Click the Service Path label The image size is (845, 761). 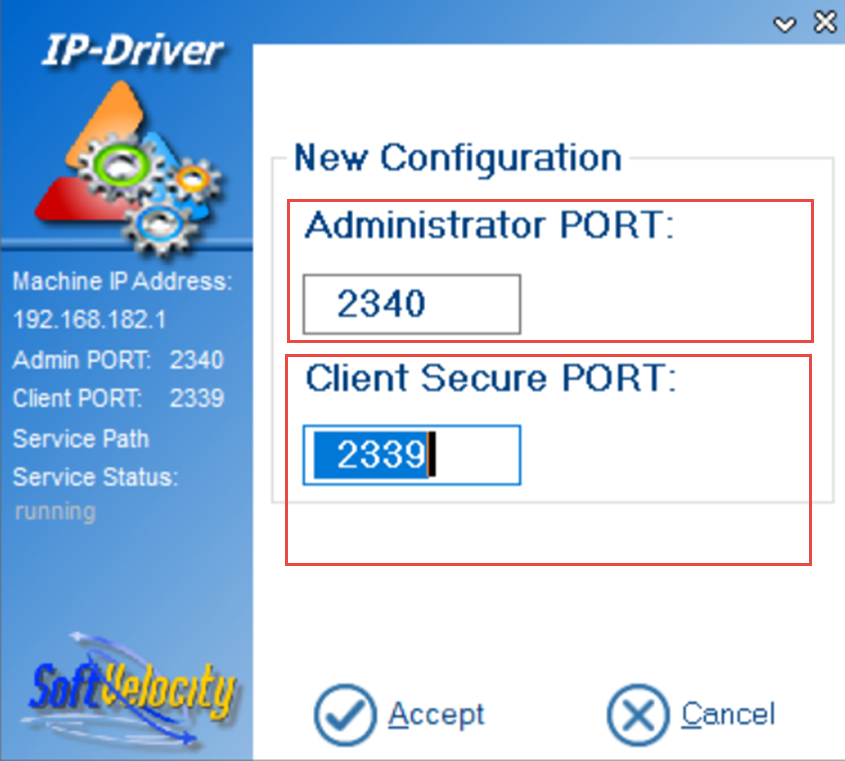(81, 439)
